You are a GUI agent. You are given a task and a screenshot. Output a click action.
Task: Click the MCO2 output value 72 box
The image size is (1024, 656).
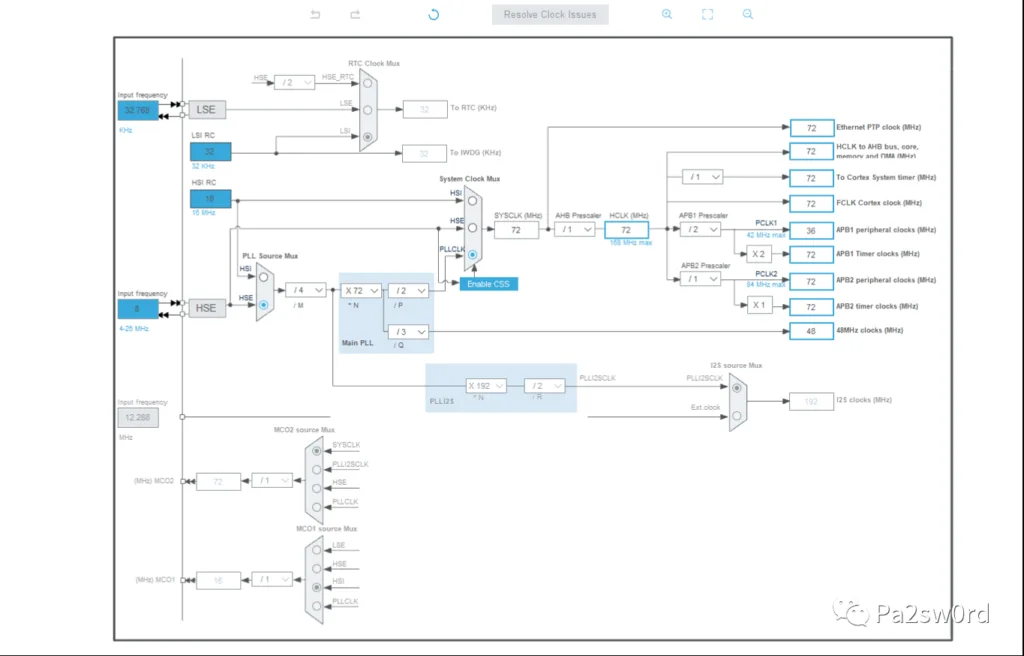(x=219, y=482)
